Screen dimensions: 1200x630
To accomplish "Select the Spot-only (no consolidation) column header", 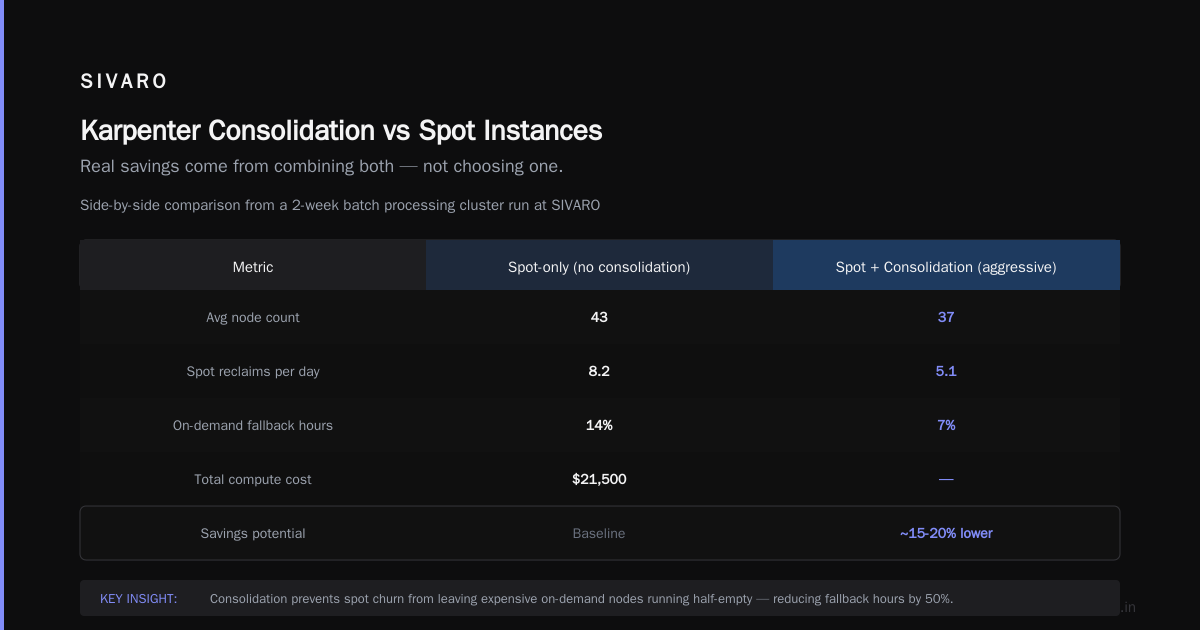I will point(599,267).
